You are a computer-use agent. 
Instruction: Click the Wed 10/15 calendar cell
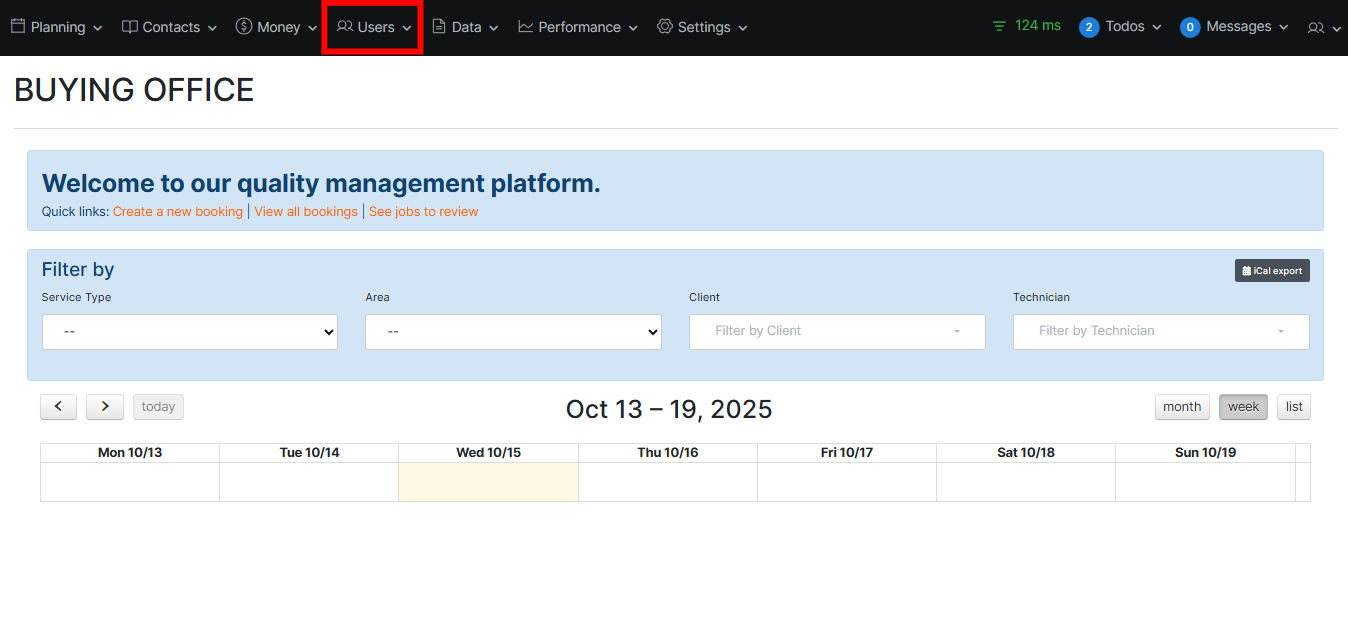pyautogui.click(x=488, y=481)
